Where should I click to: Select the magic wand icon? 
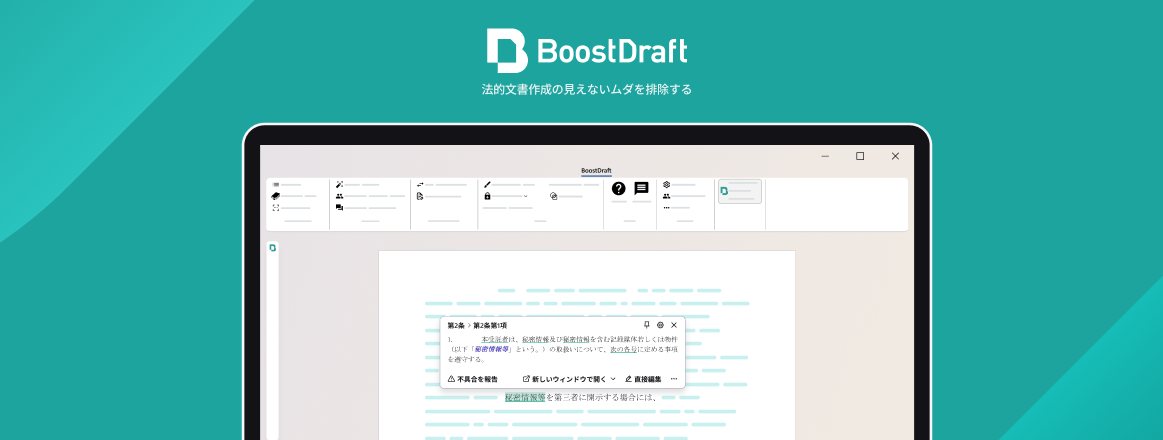(x=339, y=185)
